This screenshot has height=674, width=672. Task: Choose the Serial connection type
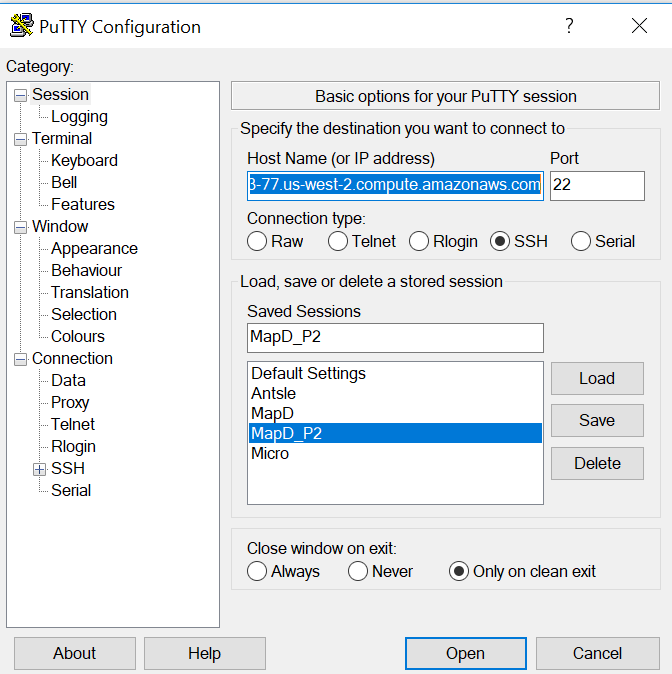(581, 241)
